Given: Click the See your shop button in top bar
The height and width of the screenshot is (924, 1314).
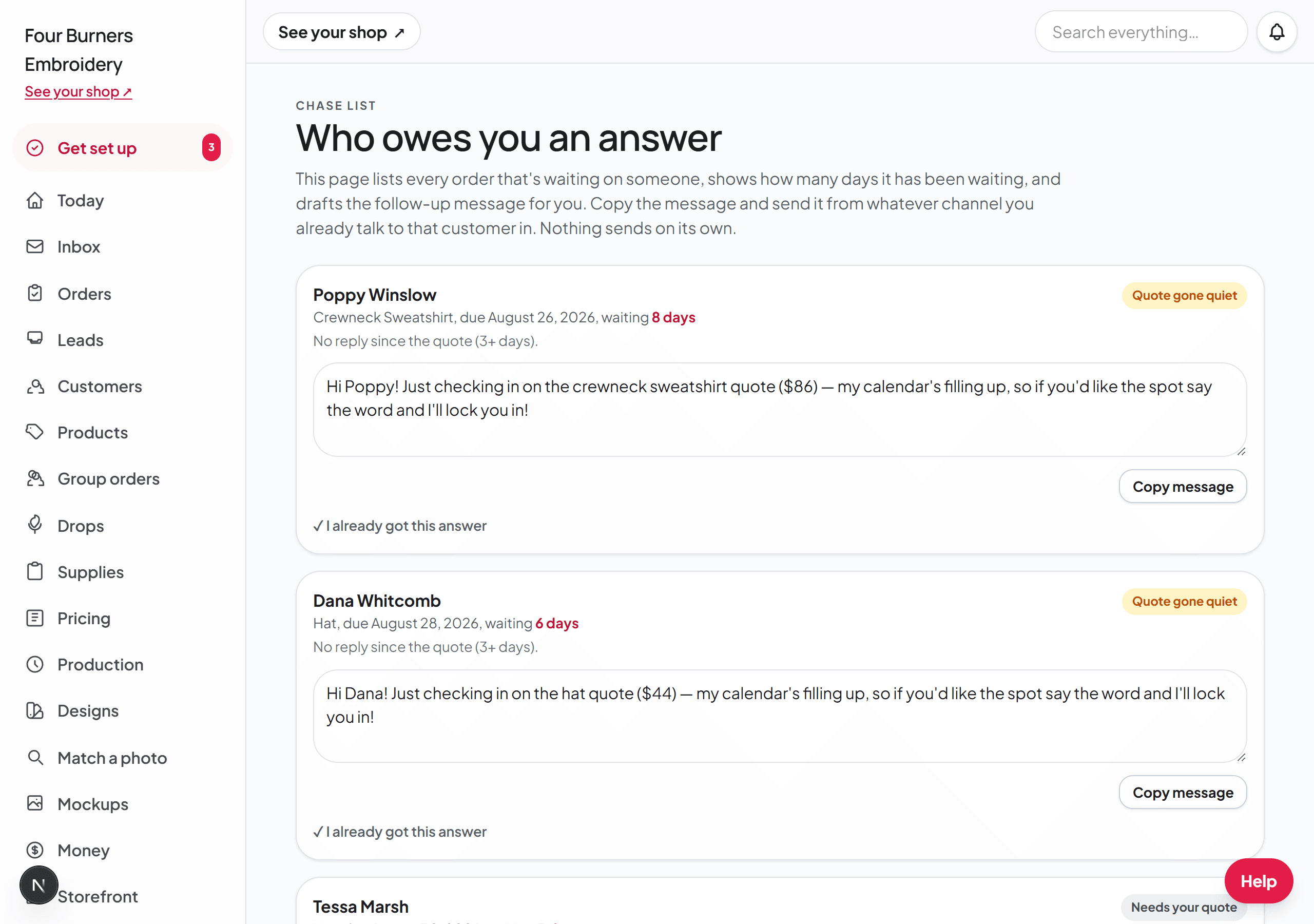Looking at the screenshot, I should (342, 32).
